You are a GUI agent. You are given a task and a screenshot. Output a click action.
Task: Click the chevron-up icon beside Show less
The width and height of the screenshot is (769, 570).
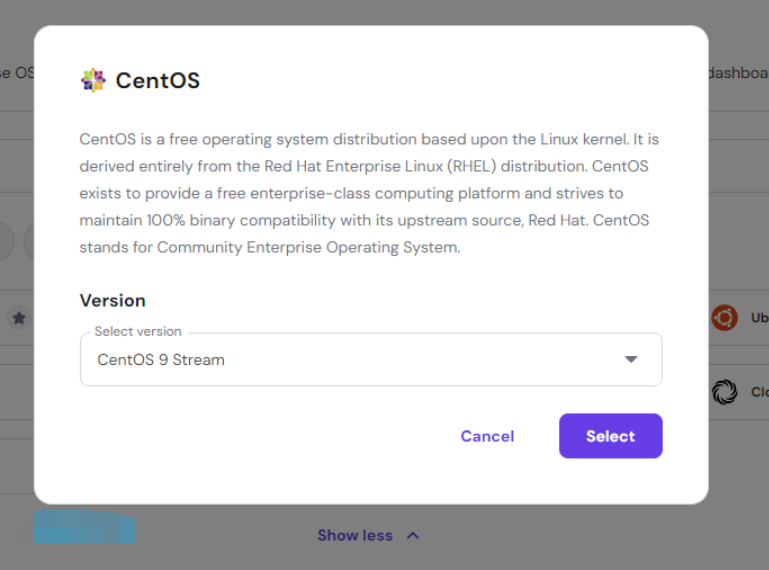[x=413, y=535]
